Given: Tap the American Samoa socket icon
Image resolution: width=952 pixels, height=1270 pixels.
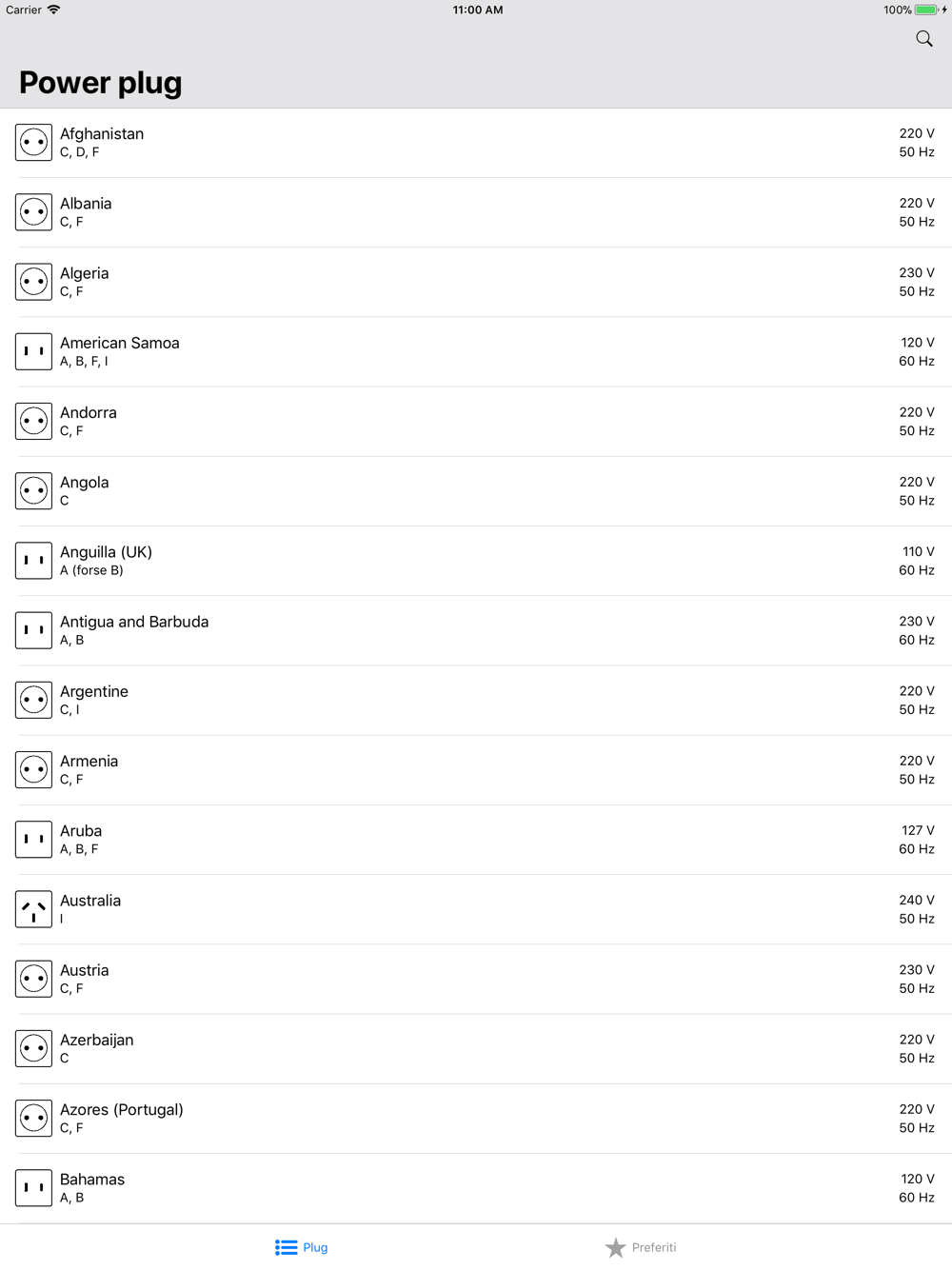Looking at the screenshot, I should click(x=33, y=351).
